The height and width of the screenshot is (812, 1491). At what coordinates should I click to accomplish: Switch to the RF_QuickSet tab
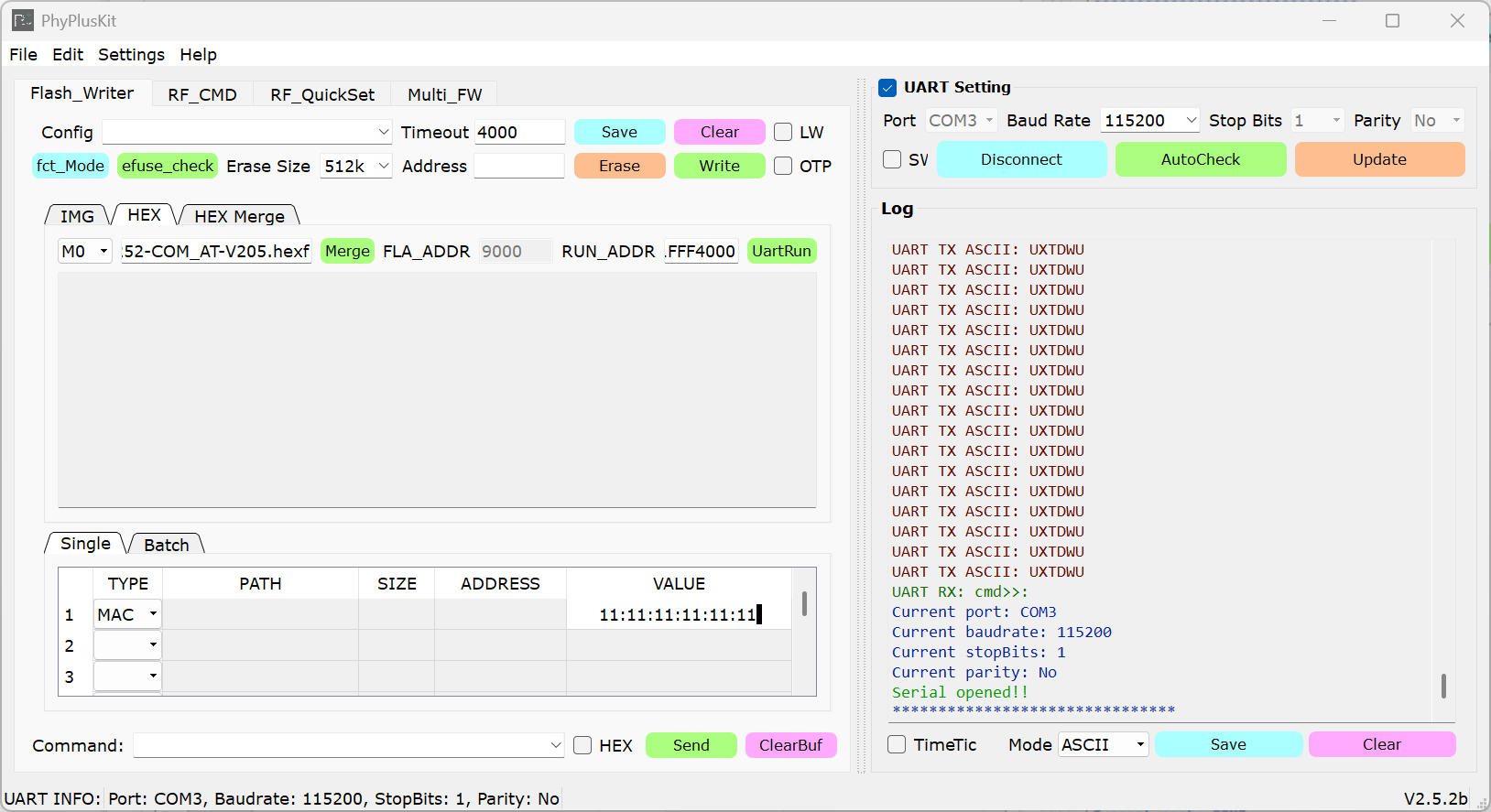point(322,94)
